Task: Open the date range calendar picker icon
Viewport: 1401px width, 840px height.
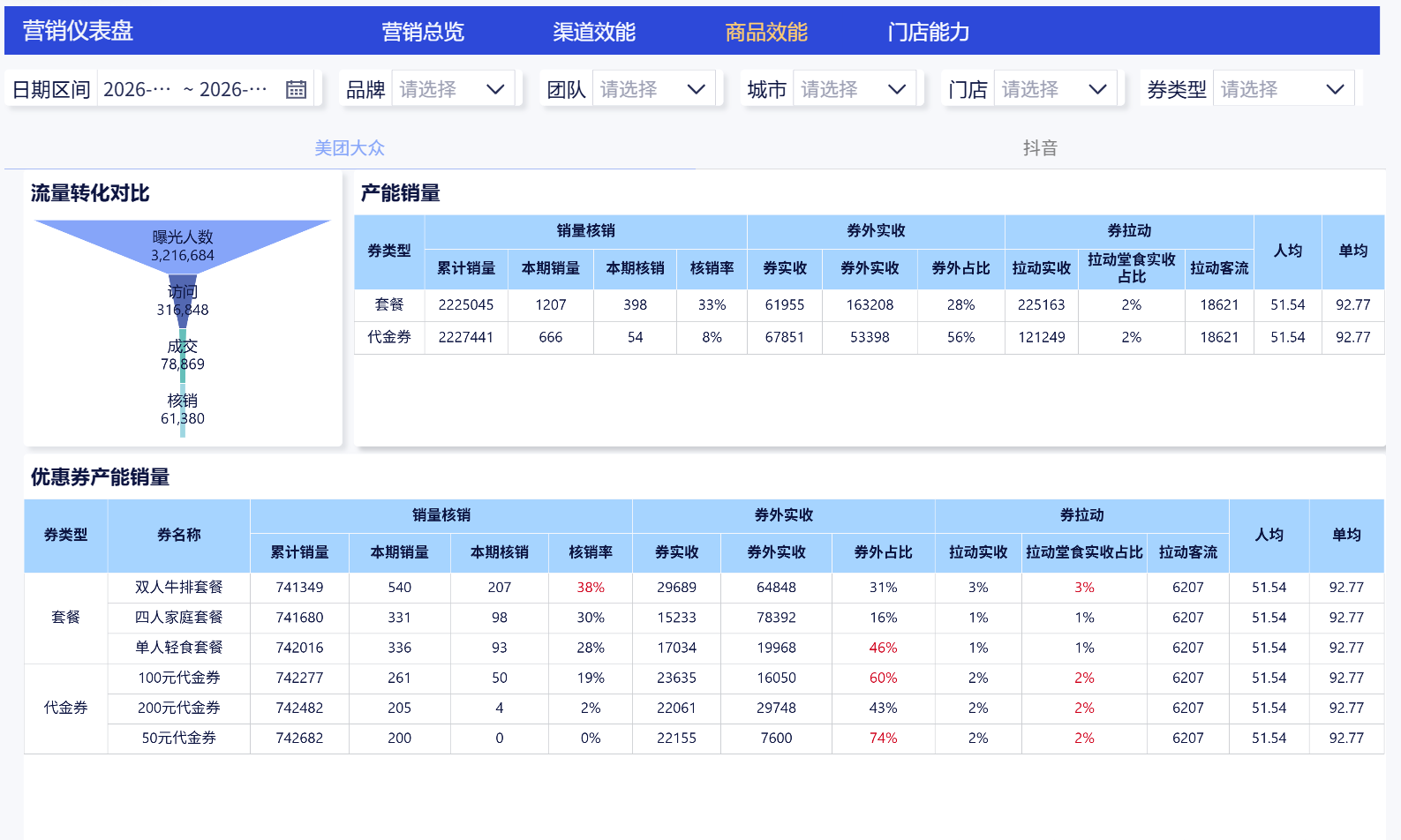Action: [x=296, y=89]
